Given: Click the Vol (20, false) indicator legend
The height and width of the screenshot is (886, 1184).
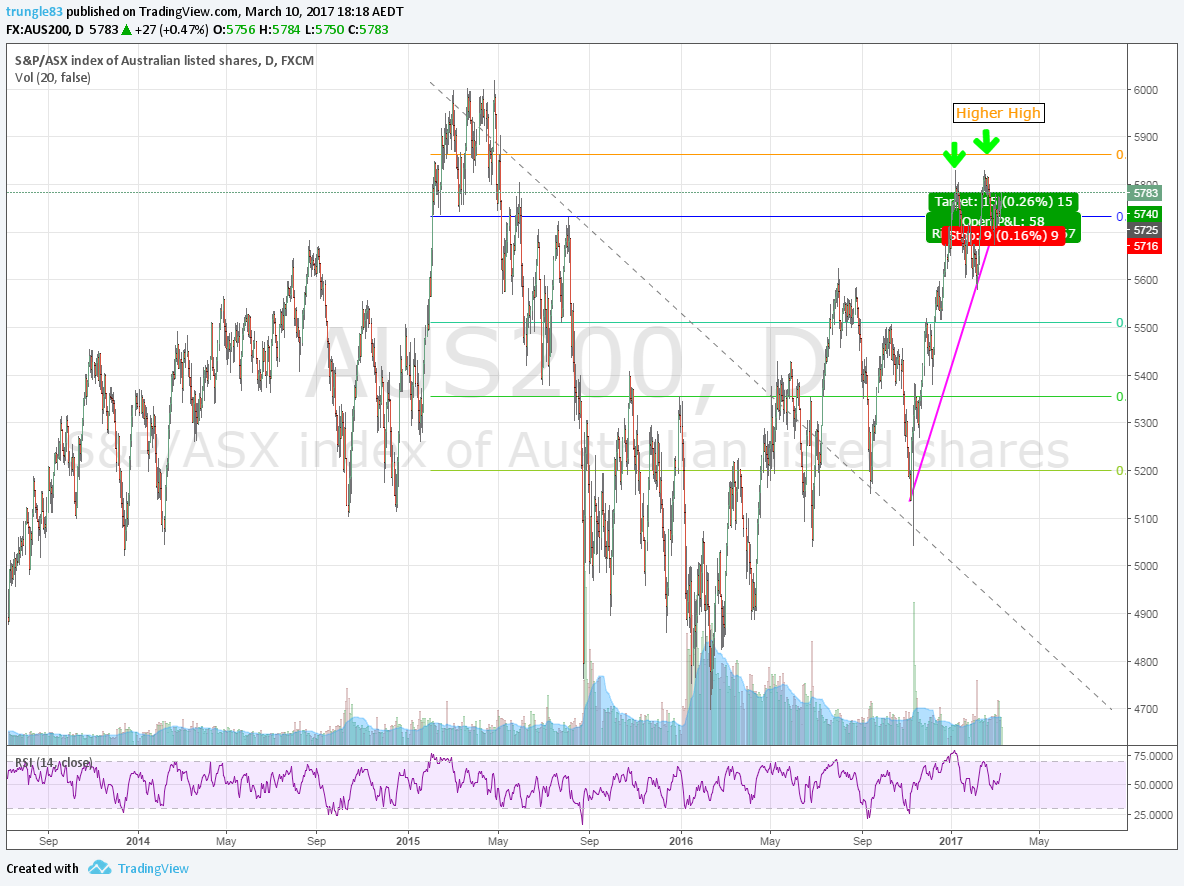Looking at the screenshot, I should [53, 78].
